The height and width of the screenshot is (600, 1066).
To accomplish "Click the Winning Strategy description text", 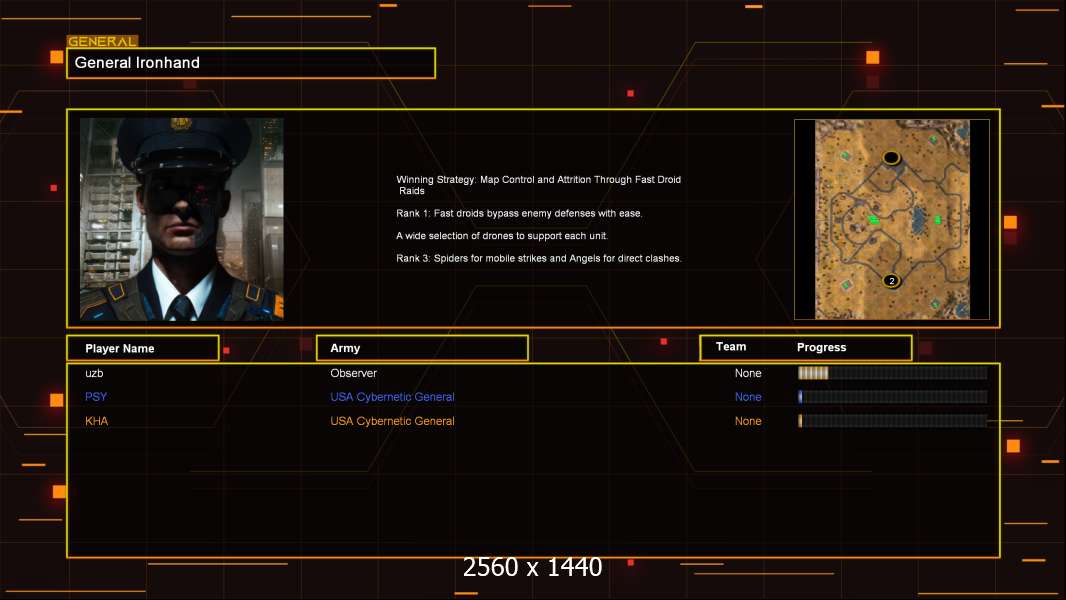I will tap(538, 185).
